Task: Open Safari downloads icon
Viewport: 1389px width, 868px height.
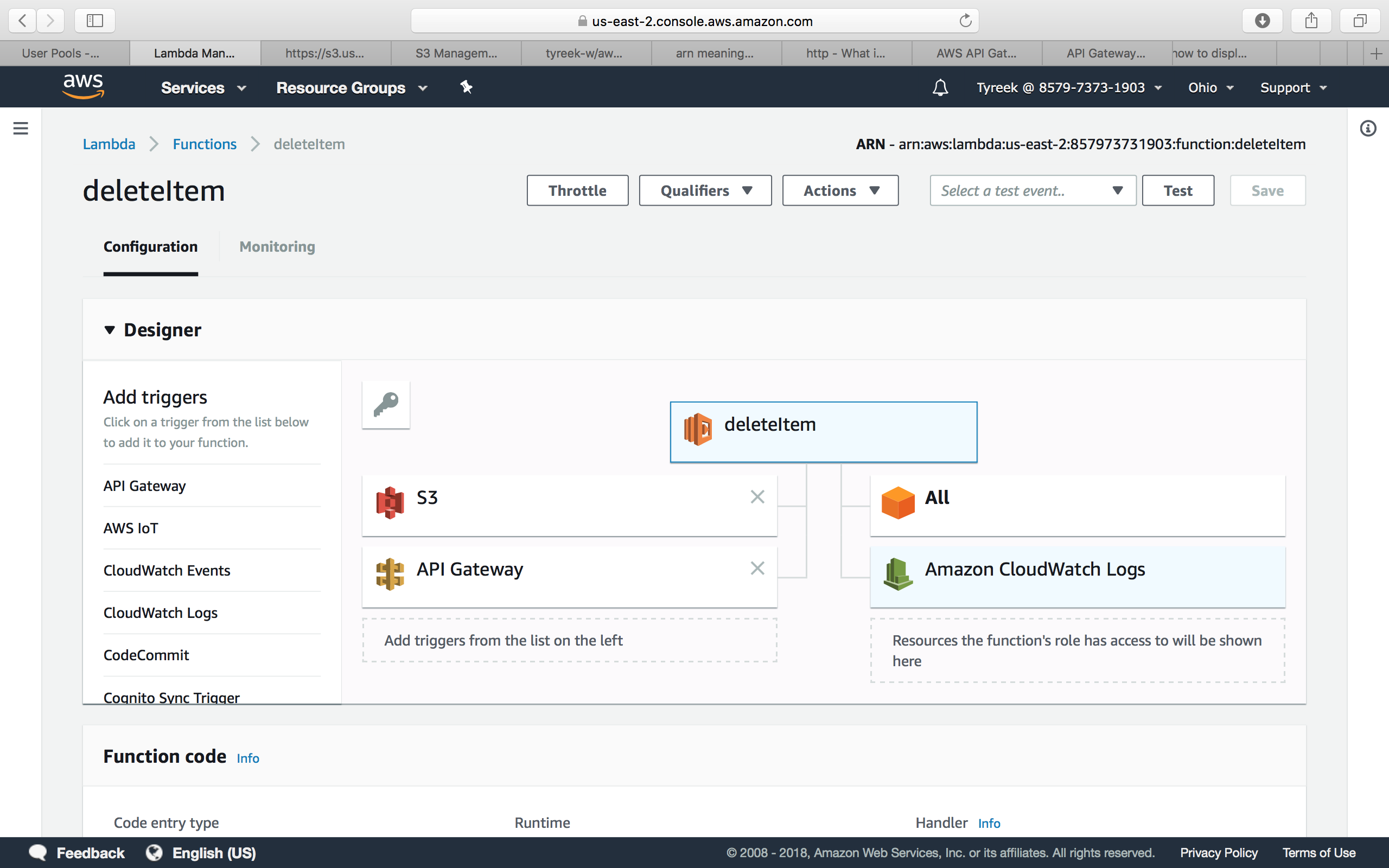Action: coord(1261,21)
